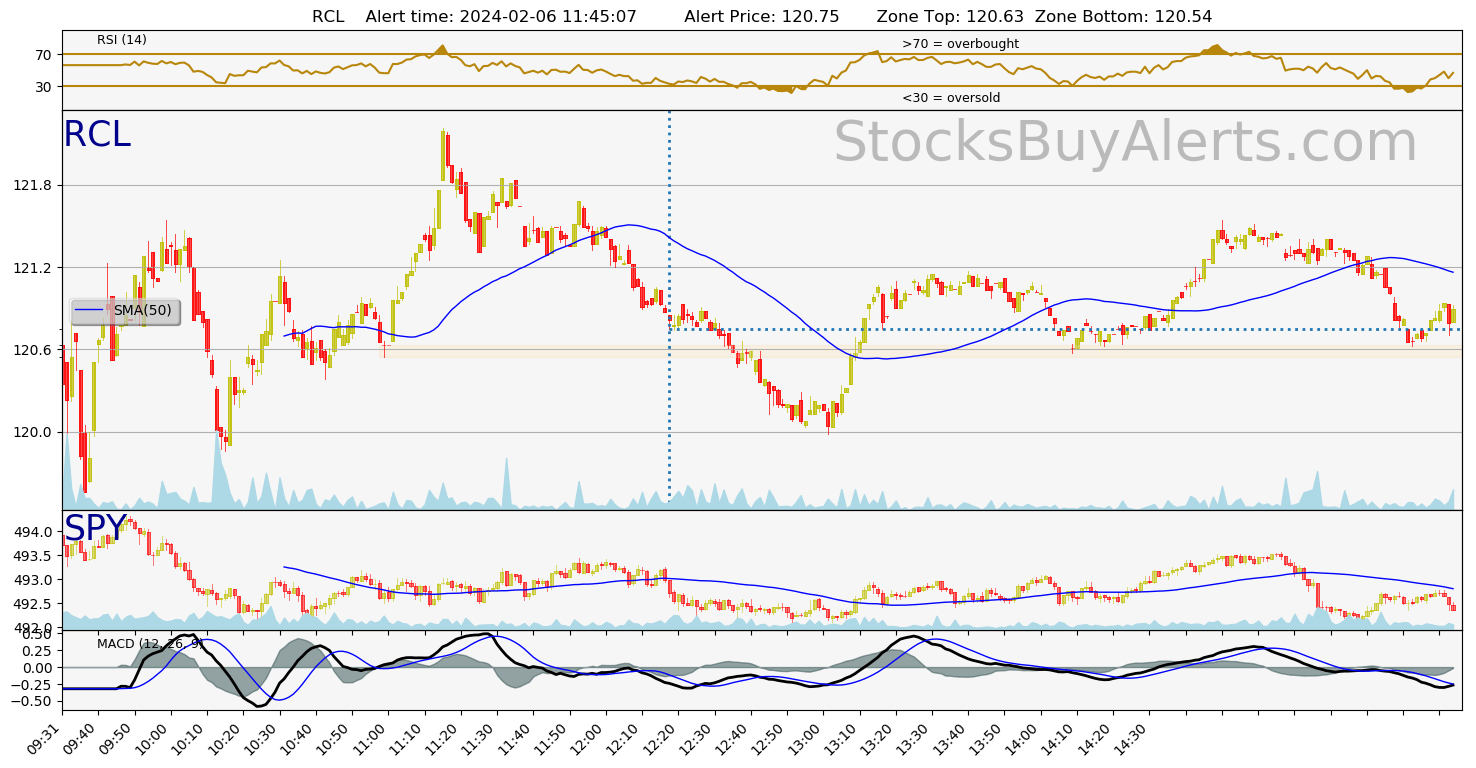Click the 121.2 price axis label

click(34, 268)
